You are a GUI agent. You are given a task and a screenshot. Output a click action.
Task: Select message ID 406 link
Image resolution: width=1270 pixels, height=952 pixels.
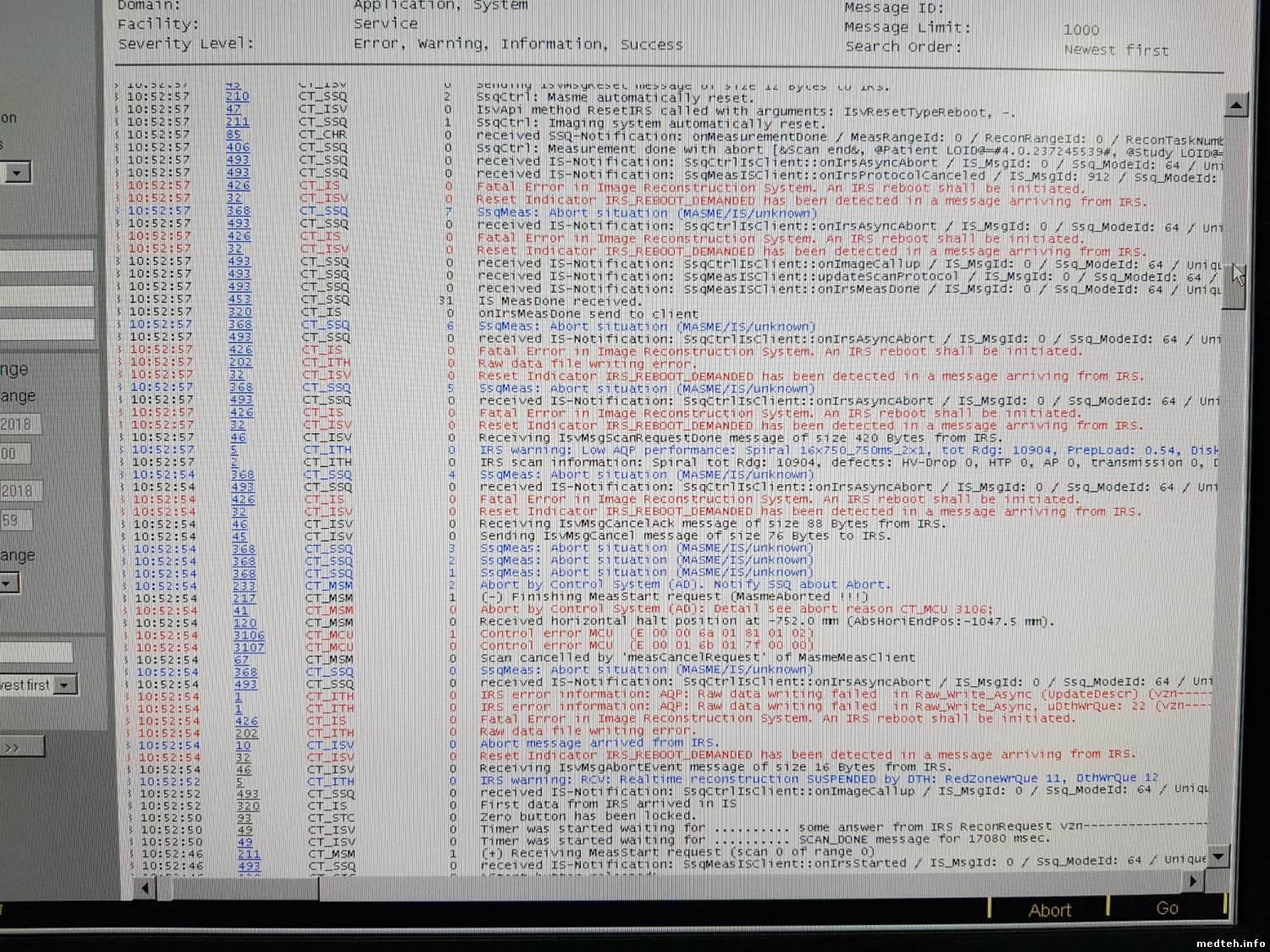coord(238,147)
